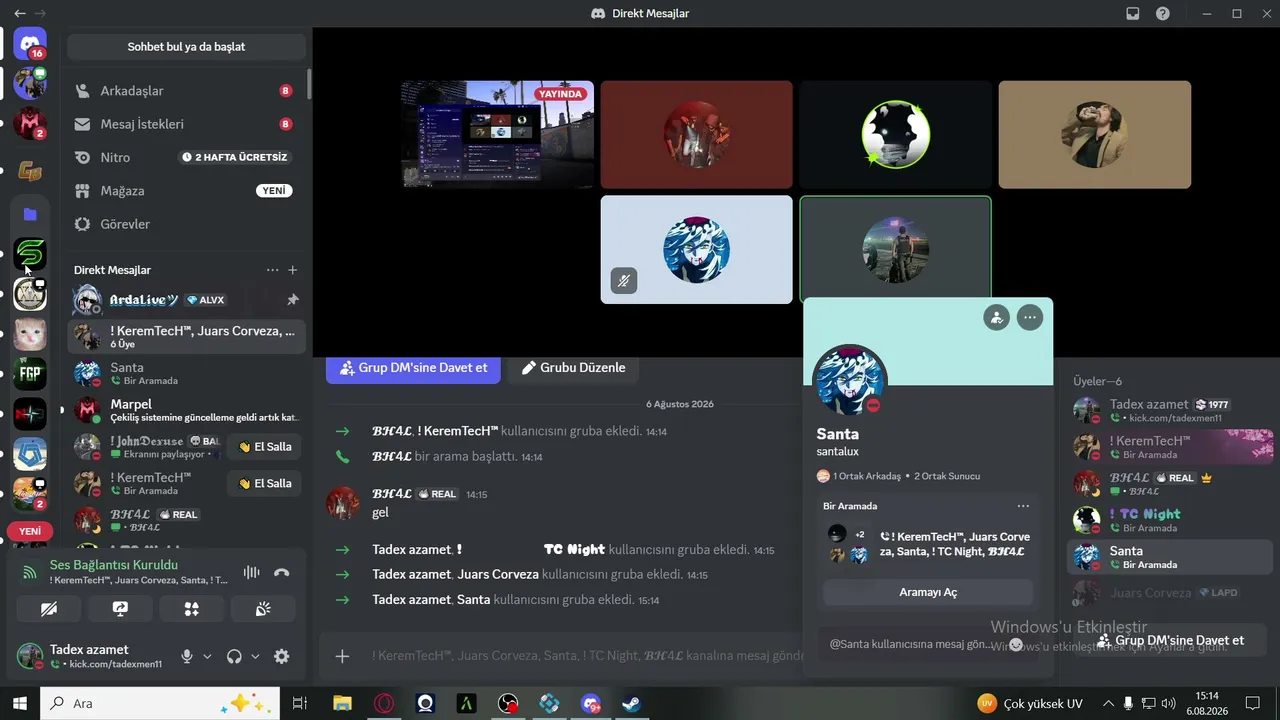Open the soundboard button in voice panel

pos(263,608)
